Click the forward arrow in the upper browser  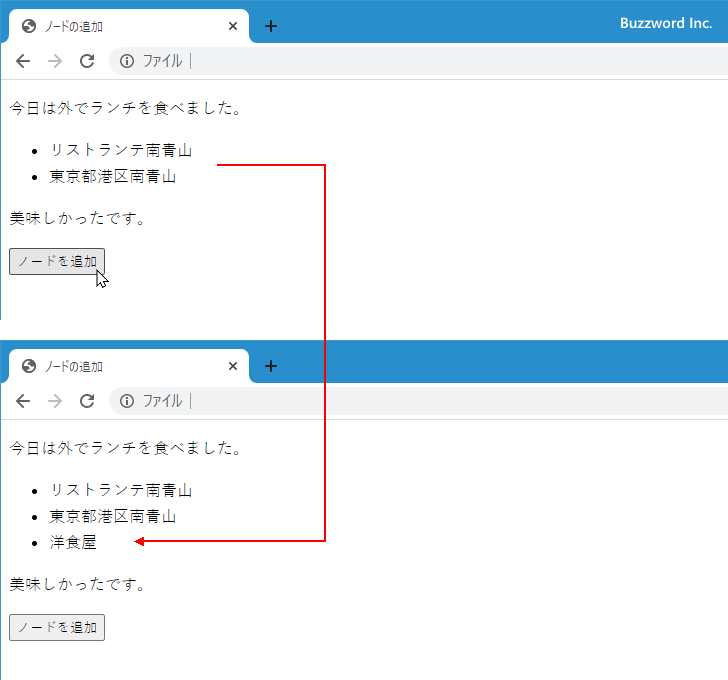click(55, 61)
